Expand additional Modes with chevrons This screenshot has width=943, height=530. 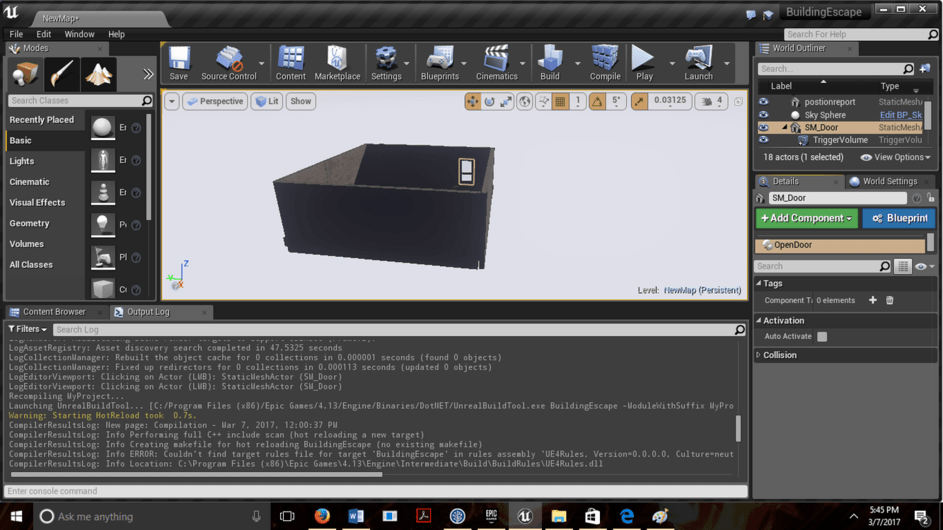coord(148,74)
